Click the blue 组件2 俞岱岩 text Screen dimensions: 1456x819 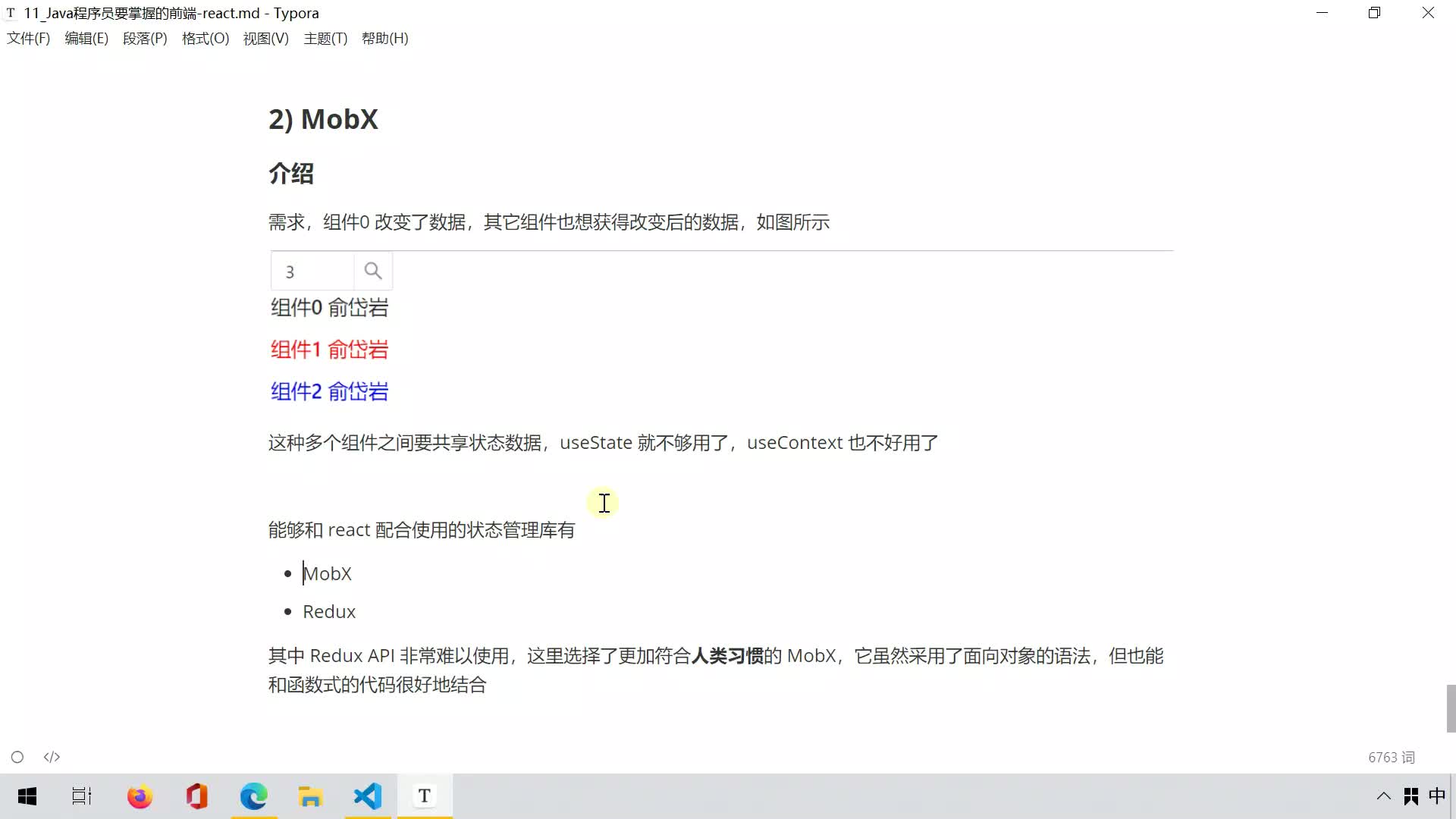coord(329,391)
